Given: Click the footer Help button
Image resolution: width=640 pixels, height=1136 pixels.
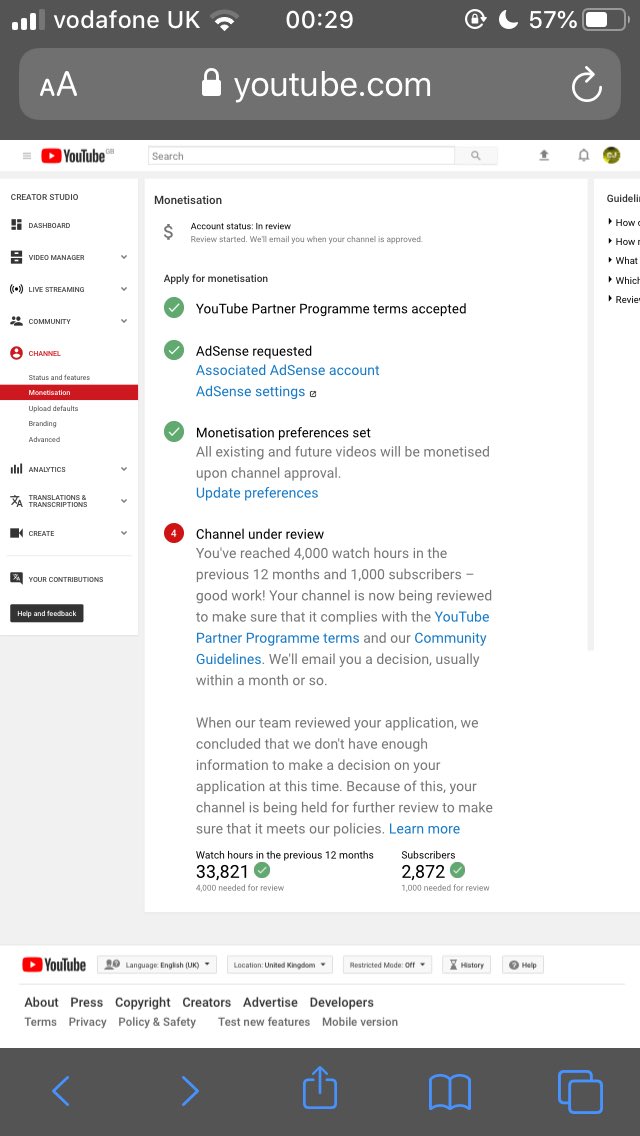Looking at the screenshot, I should click(x=523, y=964).
